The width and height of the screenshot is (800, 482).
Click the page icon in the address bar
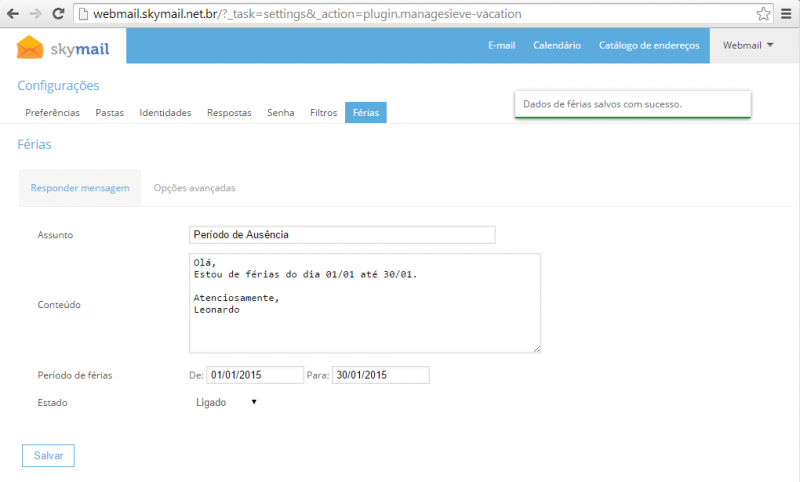(x=83, y=14)
